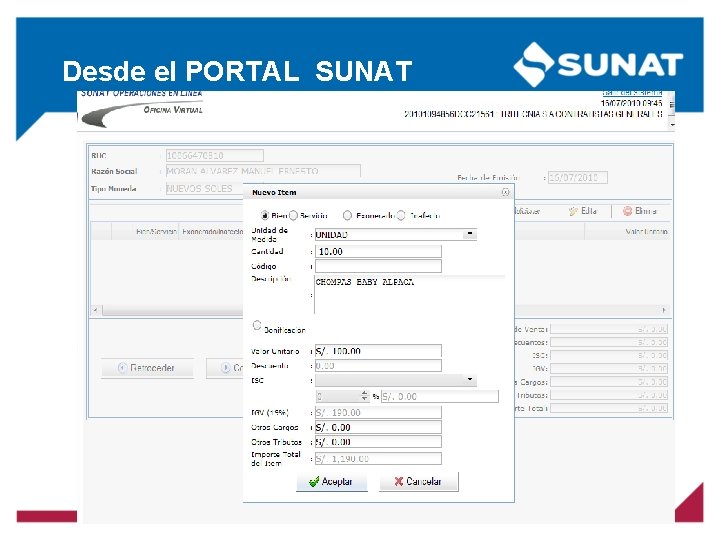
Task: Click the ISC amount field S/. 0.00
Action: [440, 396]
